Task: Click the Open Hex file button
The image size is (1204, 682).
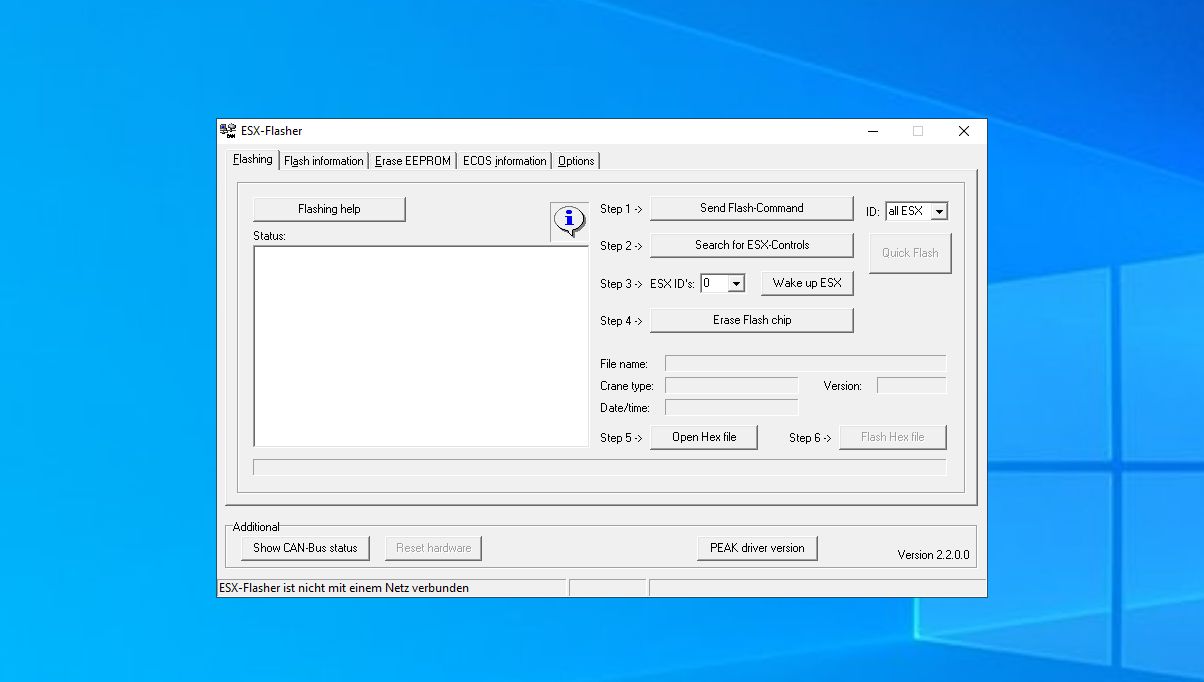Action: coord(704,437)
